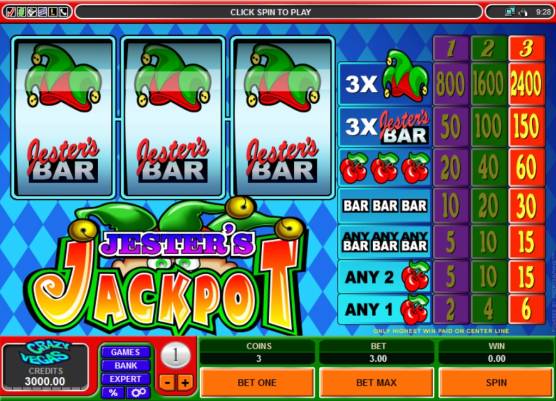Click the Bet One button
Viewport: 556px width, 401px height.
pyautogui.click(x=257, y=383)
